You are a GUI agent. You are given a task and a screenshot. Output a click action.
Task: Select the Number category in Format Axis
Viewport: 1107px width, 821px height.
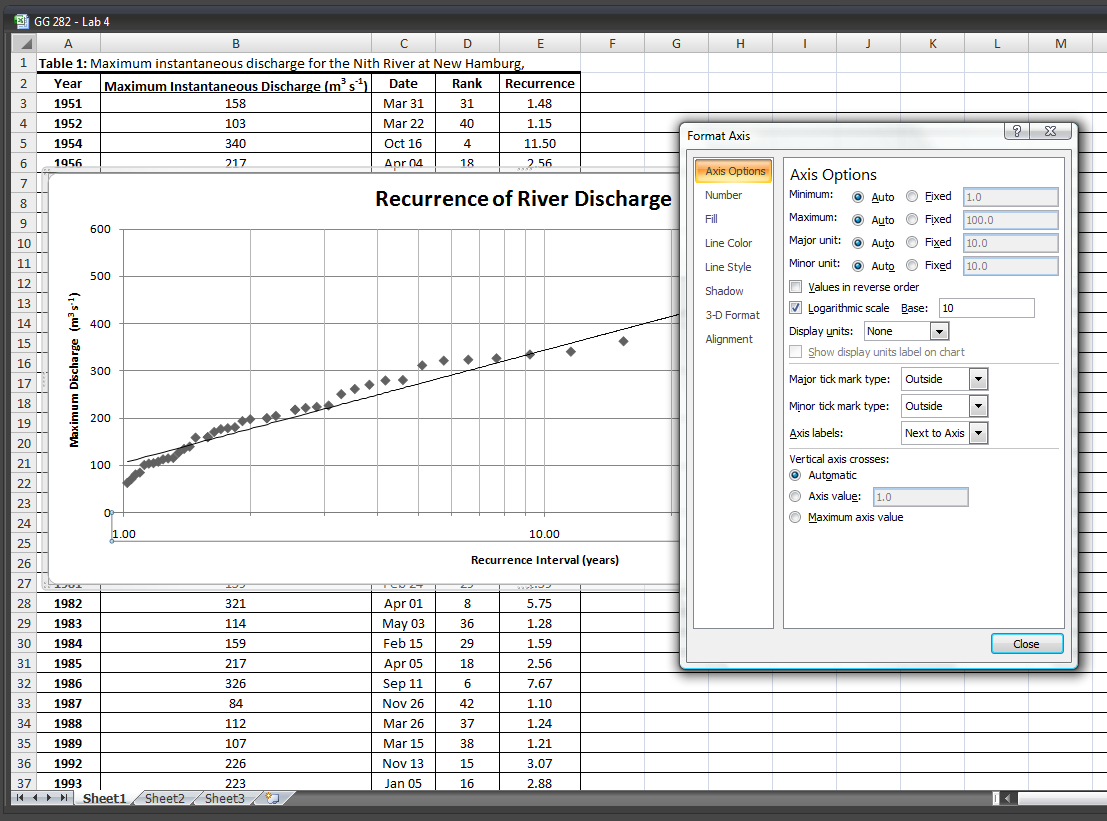tap(722, 195)
